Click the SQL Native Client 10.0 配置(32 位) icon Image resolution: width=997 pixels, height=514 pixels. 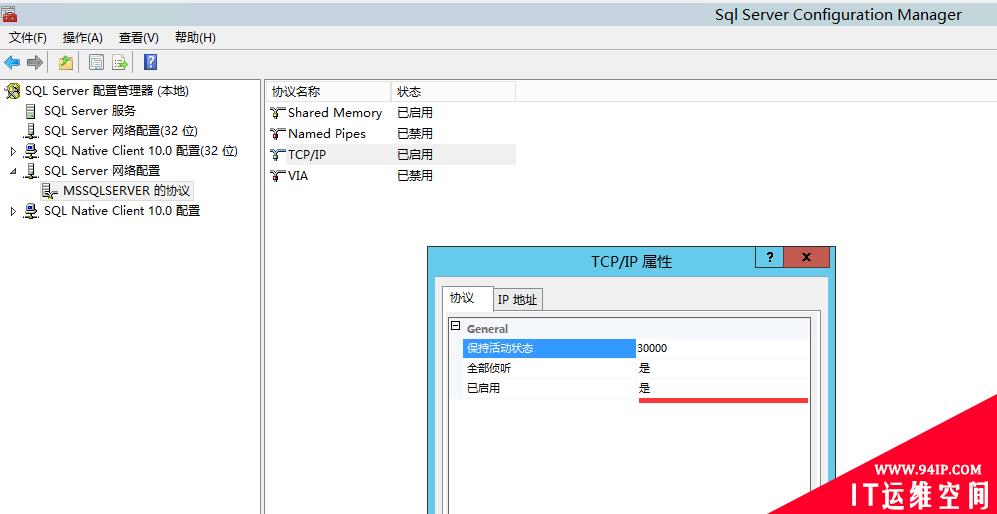click(31, 151)
